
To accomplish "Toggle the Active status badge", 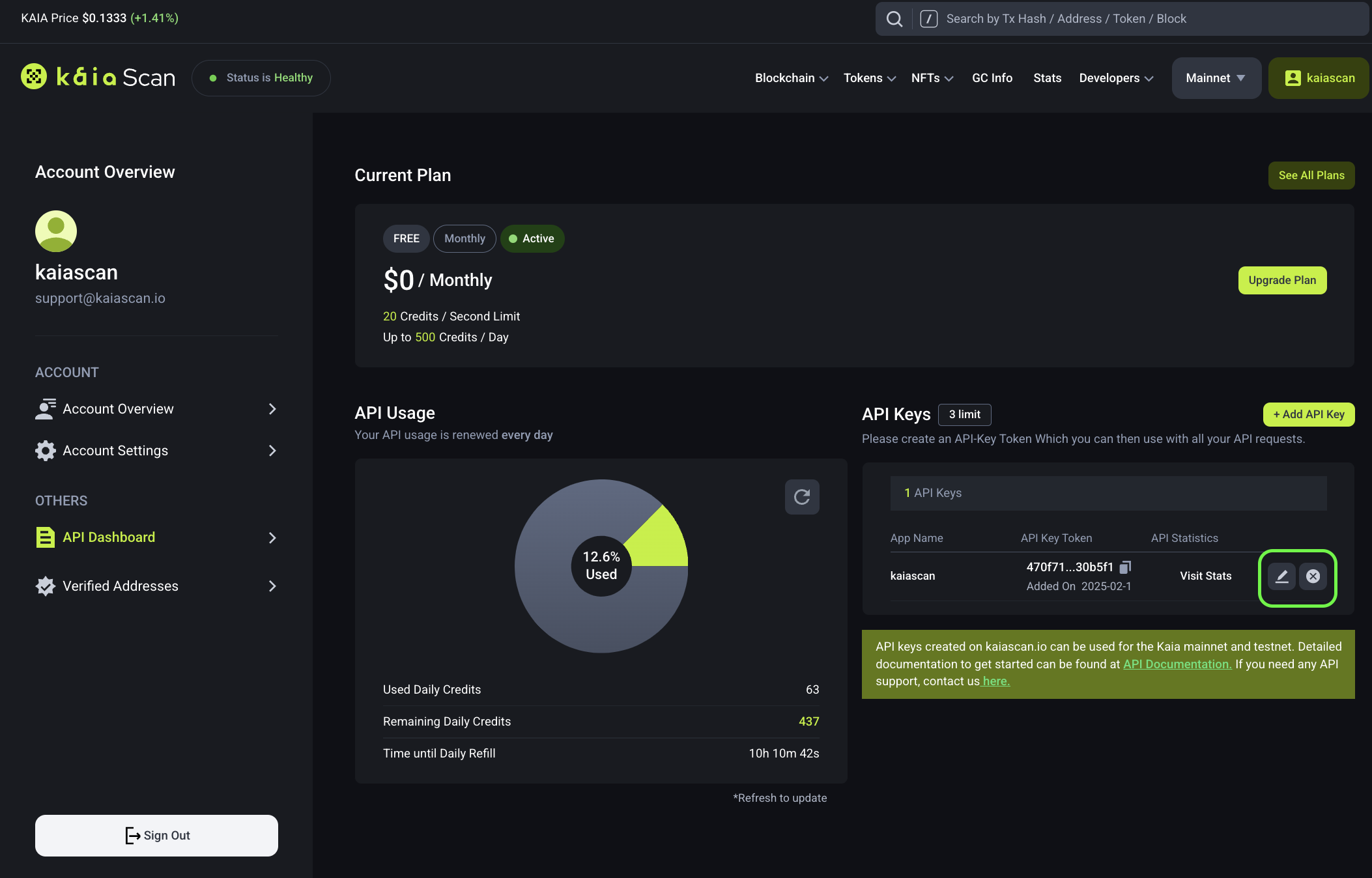I will pos(533,238).
